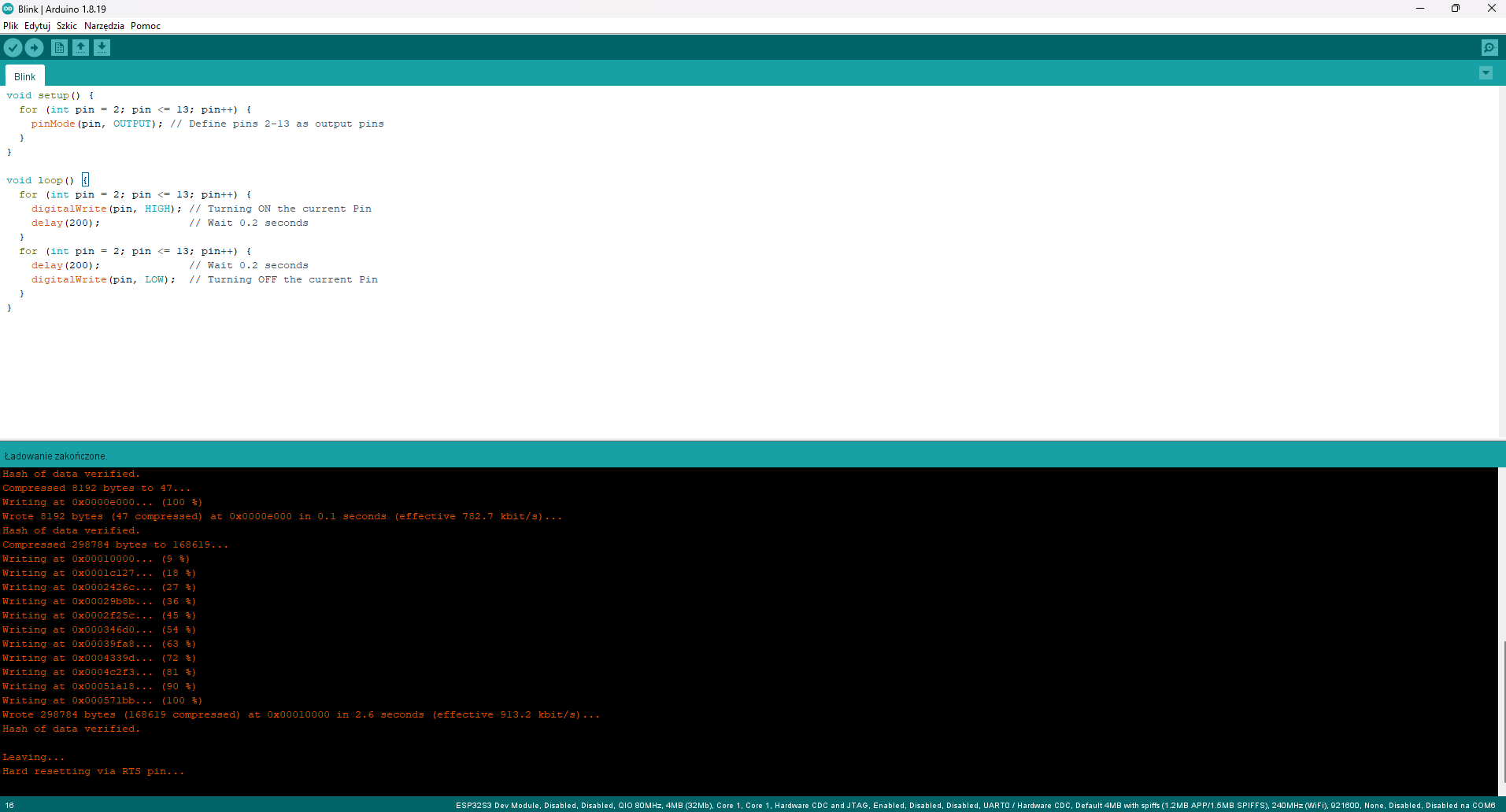Click 'Wait 0.2 seconds' comment after HIGH loop

click(249, 223)
